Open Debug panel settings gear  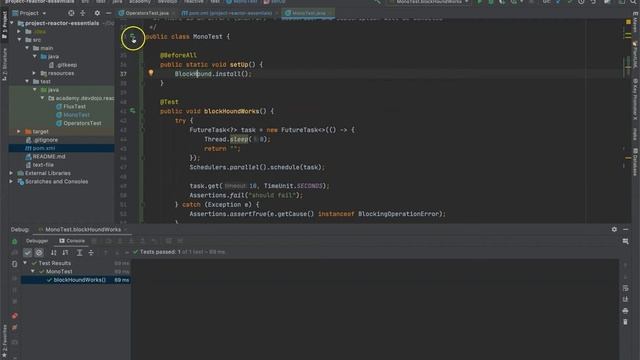(614, 229)
